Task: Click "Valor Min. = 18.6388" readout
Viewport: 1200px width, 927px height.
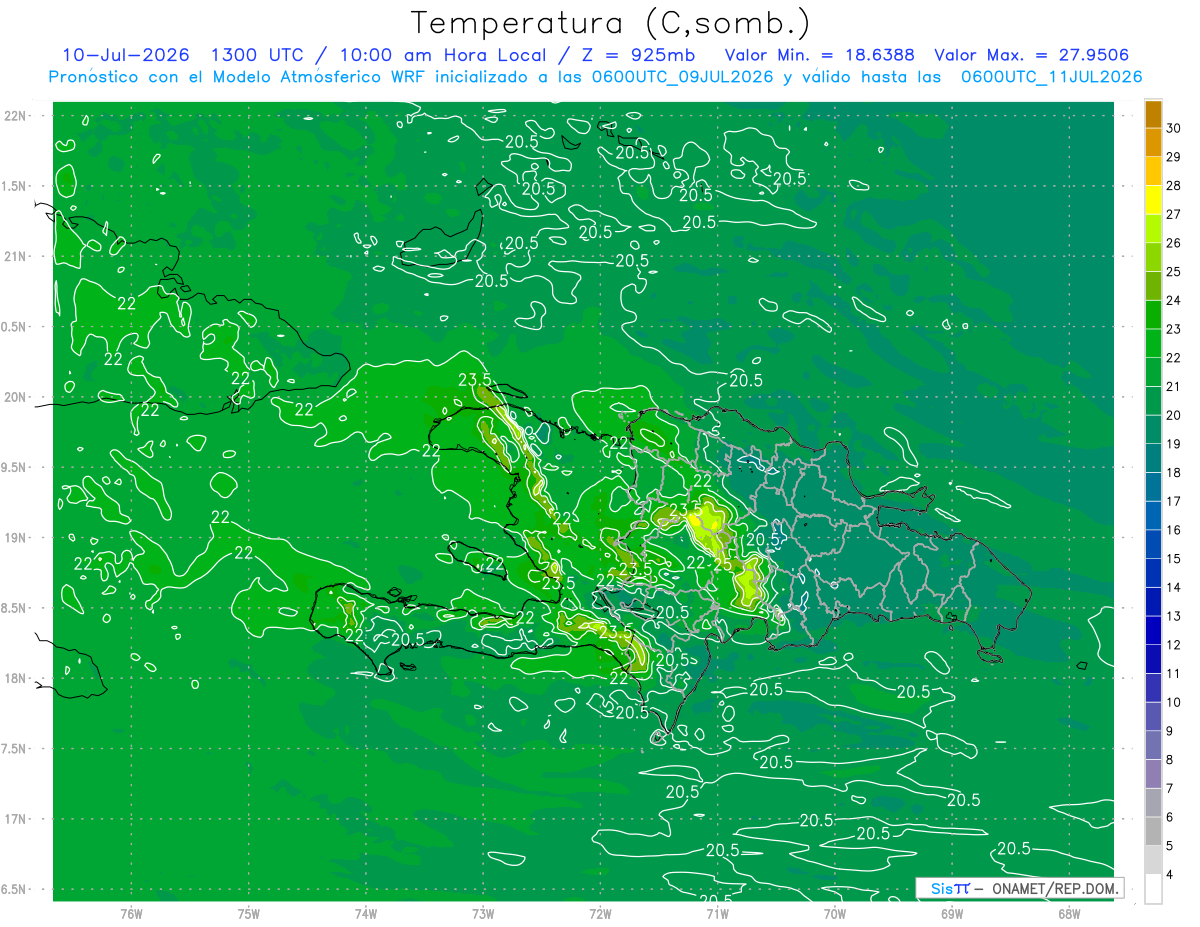Action: [x=820, y=55]
